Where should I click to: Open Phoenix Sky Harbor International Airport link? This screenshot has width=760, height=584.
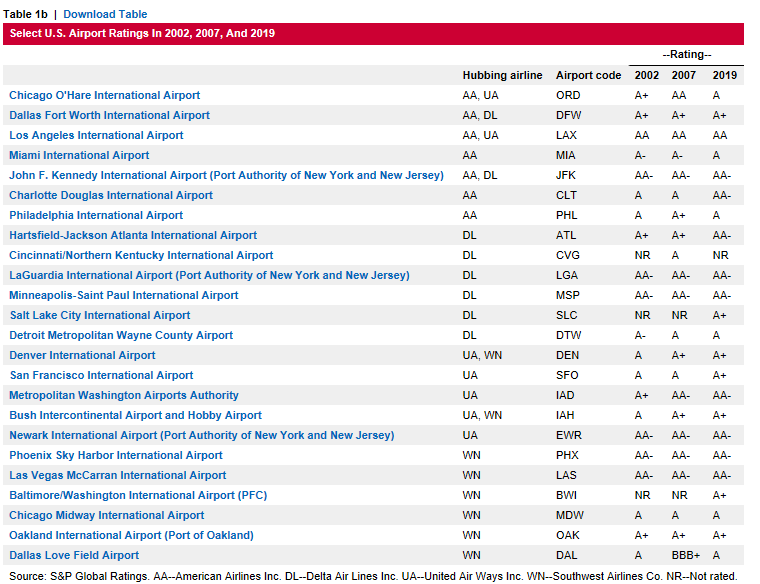(116, 455)
